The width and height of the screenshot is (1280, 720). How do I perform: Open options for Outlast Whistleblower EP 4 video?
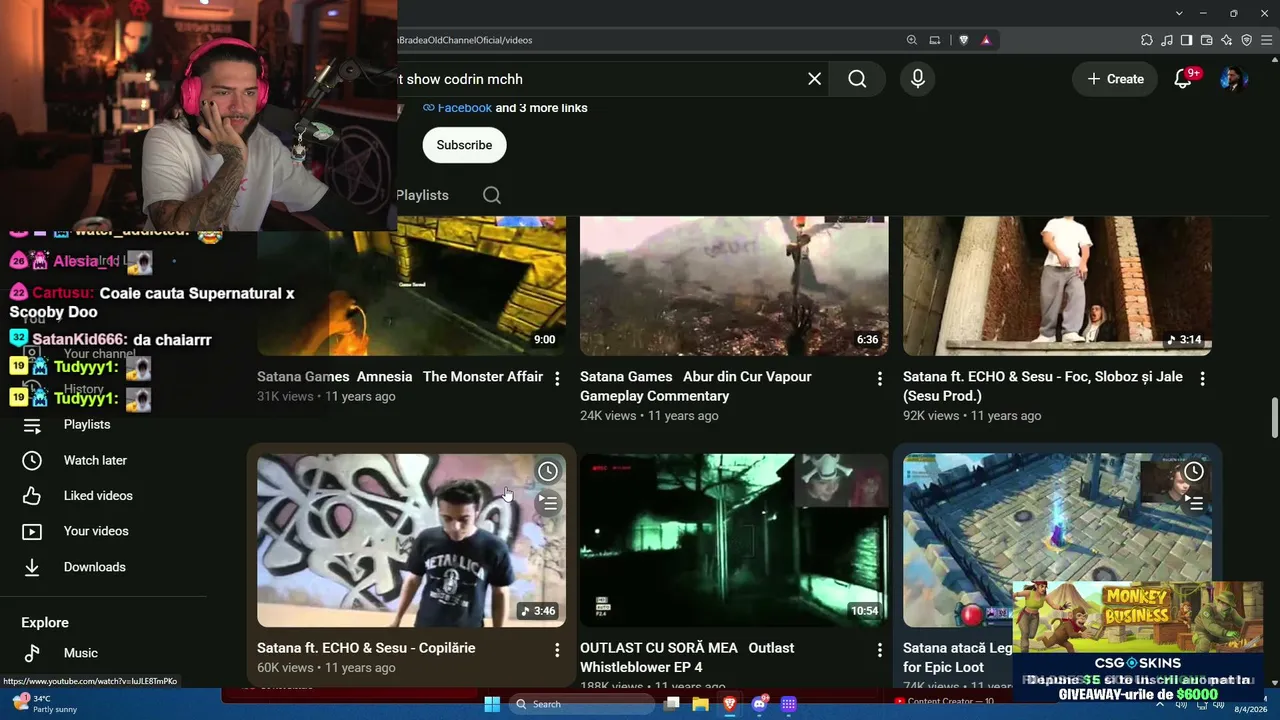coord(880,650)
